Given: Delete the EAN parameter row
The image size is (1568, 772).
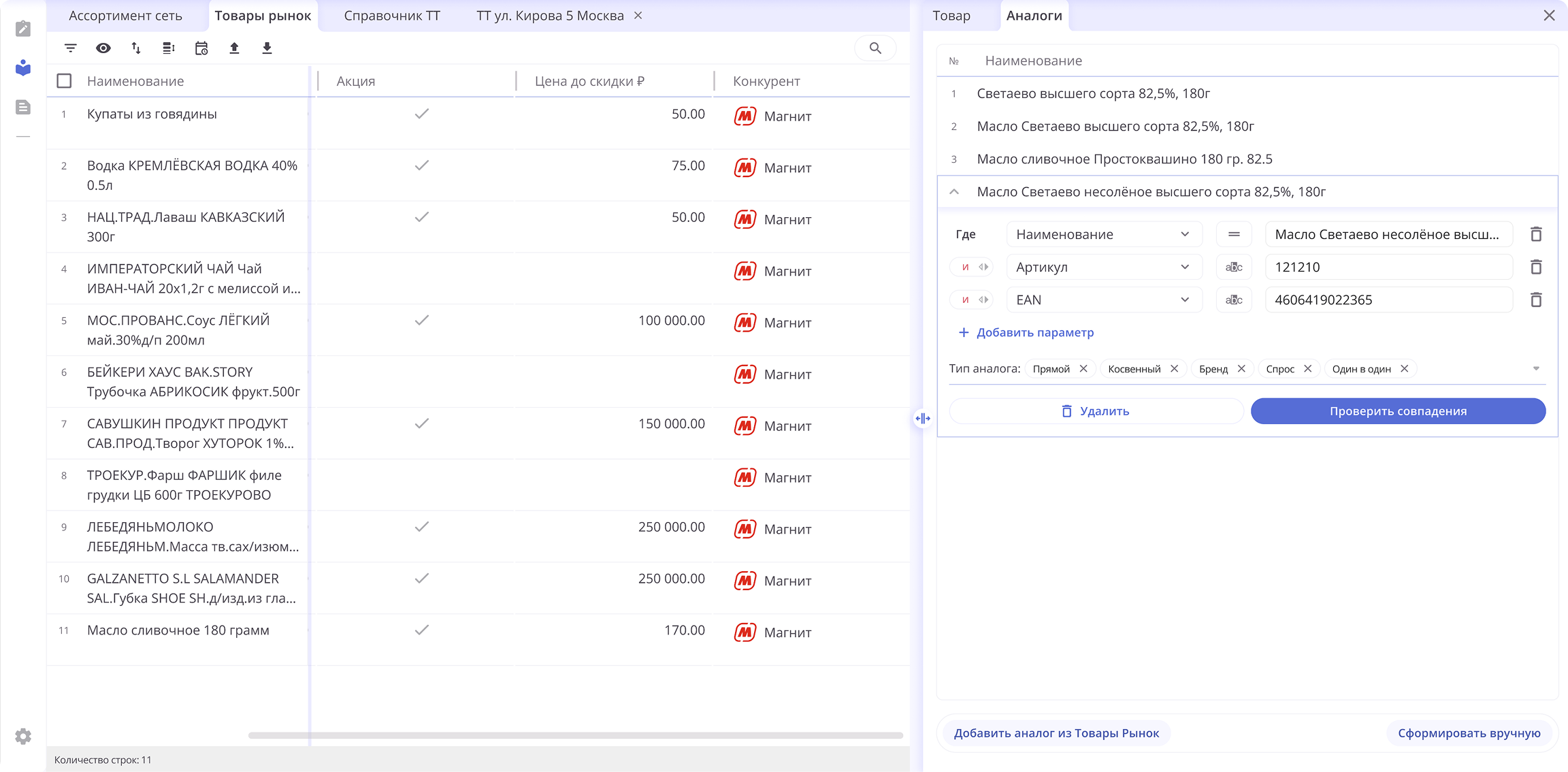Looking at the screenshot, I should (x=1536, y=300).
